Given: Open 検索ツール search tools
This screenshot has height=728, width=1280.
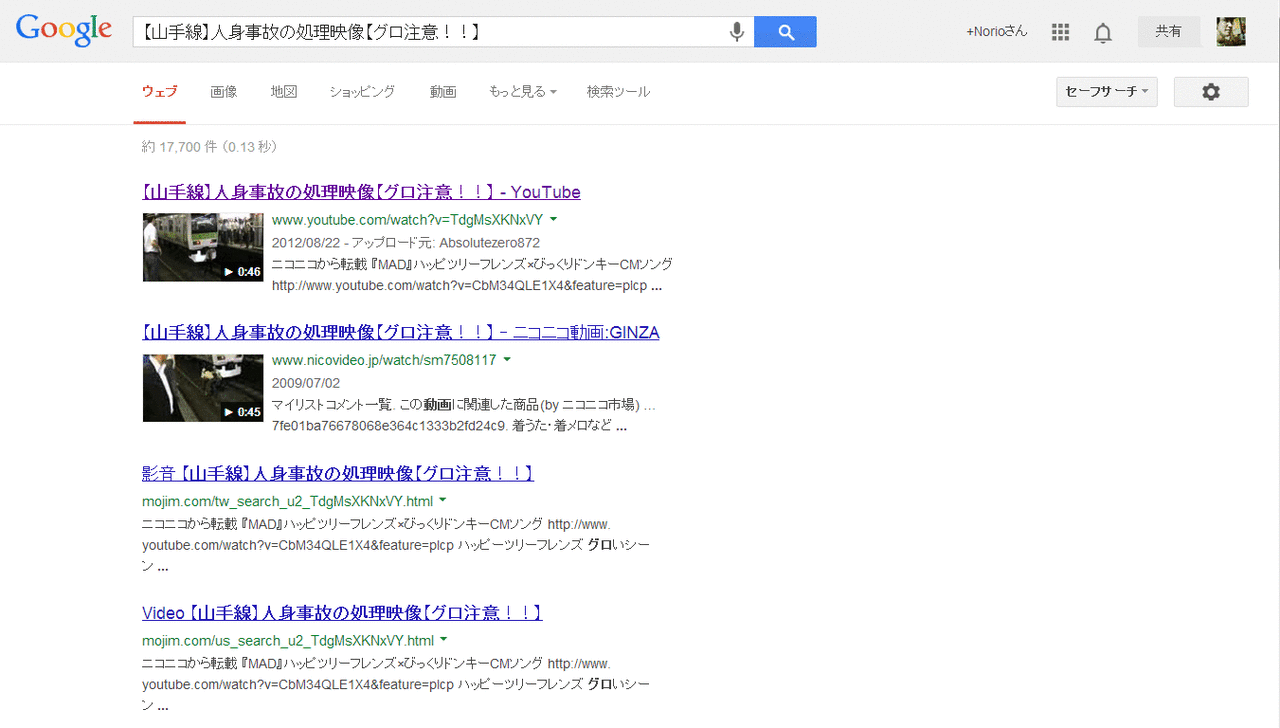Looking at the screenshot, I should (x=618, y=92).
